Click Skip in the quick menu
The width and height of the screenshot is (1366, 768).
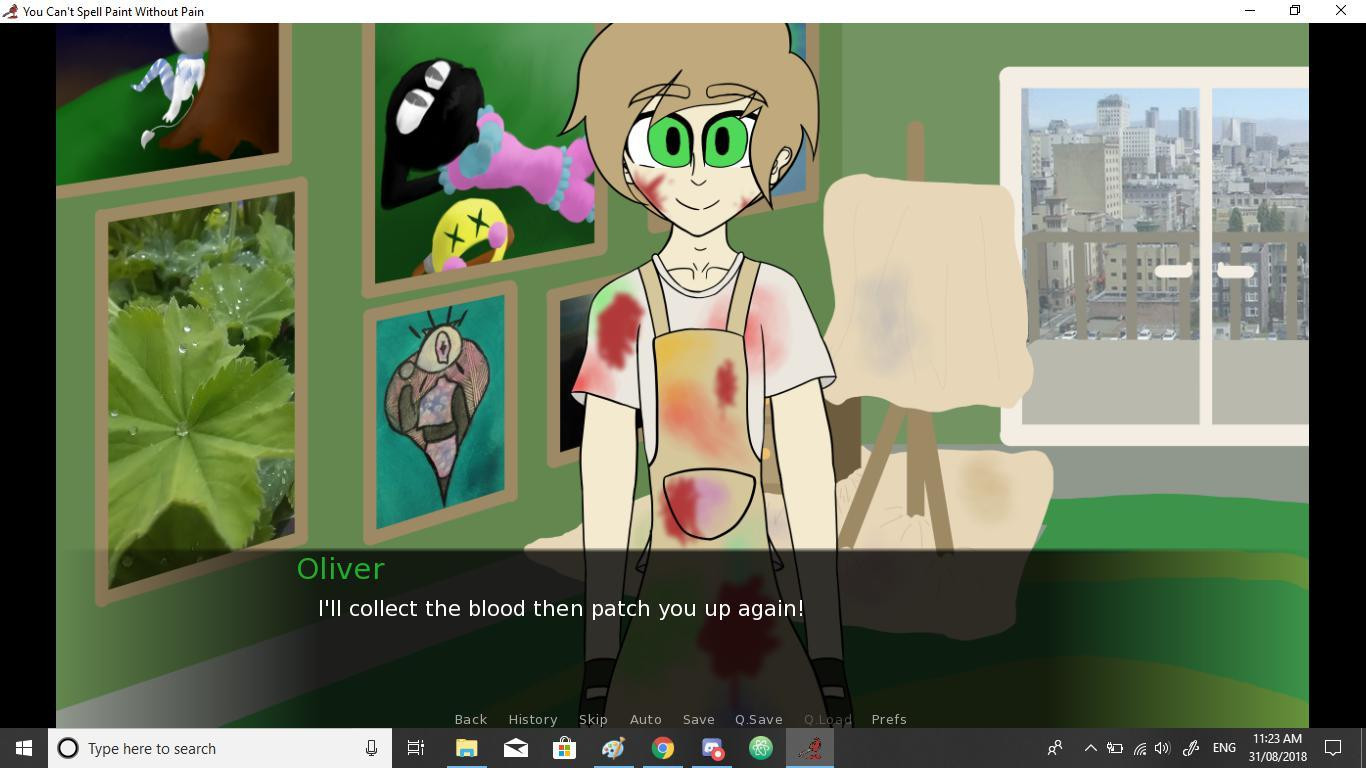pos(593,719)
